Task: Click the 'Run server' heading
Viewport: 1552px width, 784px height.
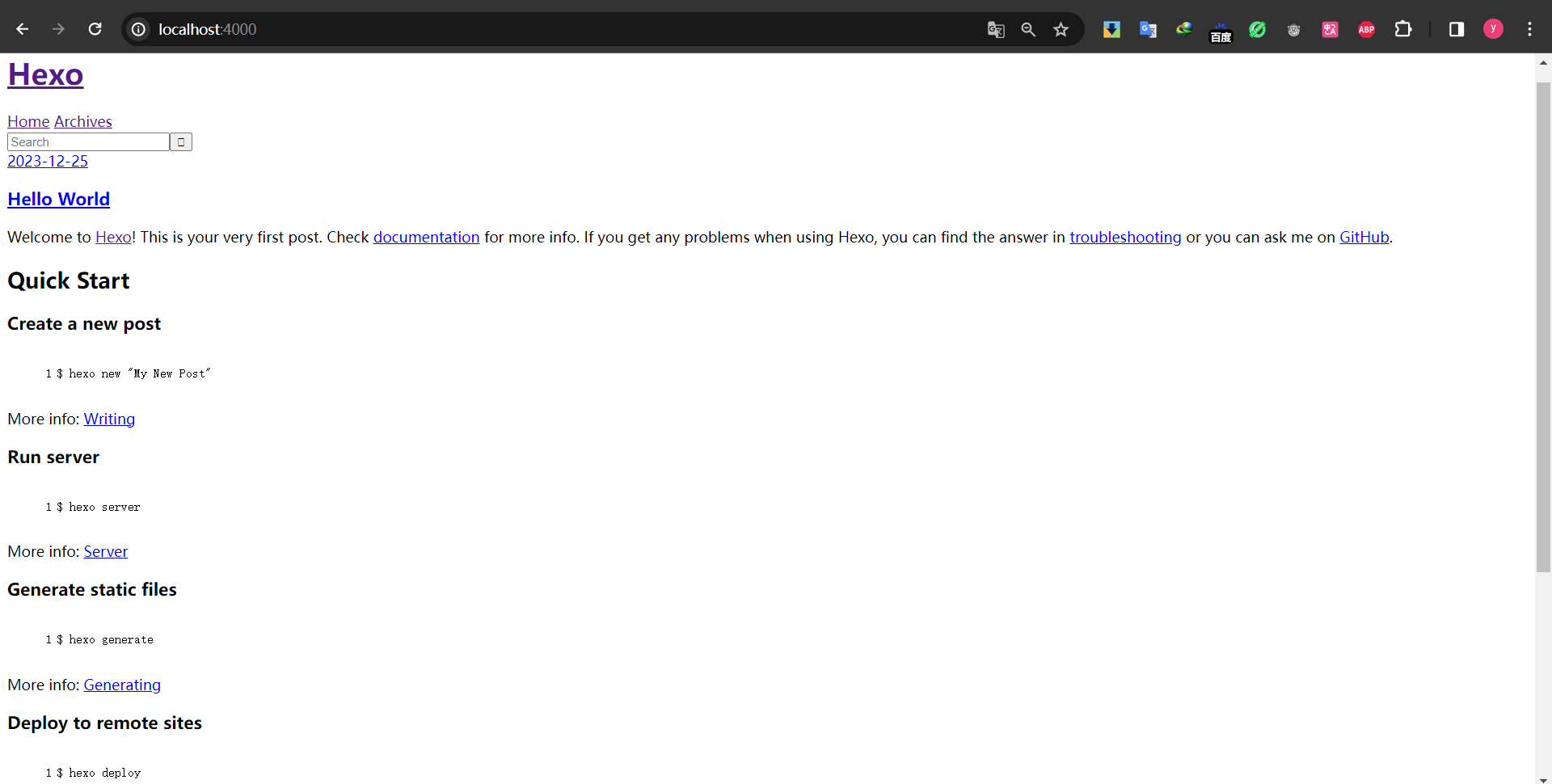Action: (x=53, y=457)
